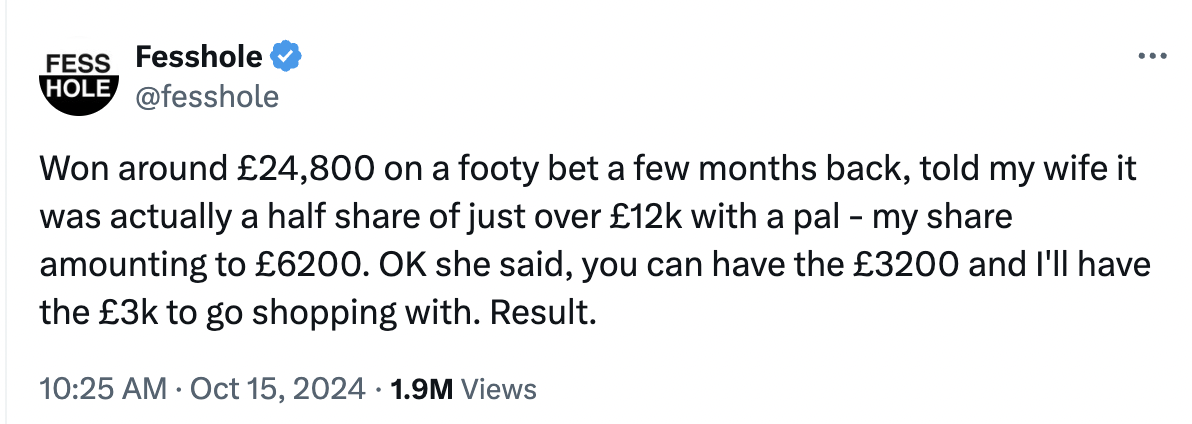Click the blue verified checkmark badge

pos(288,57)
